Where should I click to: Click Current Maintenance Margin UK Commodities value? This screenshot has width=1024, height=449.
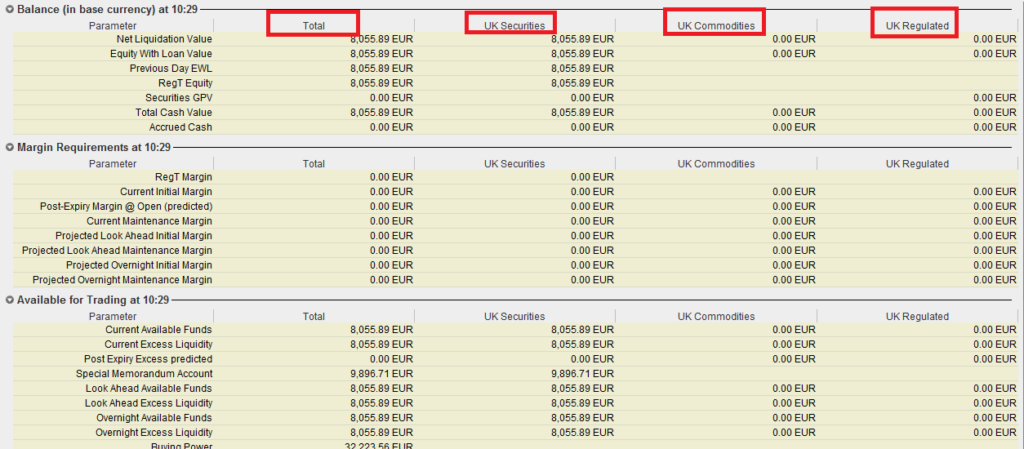(x=793, y=221)
